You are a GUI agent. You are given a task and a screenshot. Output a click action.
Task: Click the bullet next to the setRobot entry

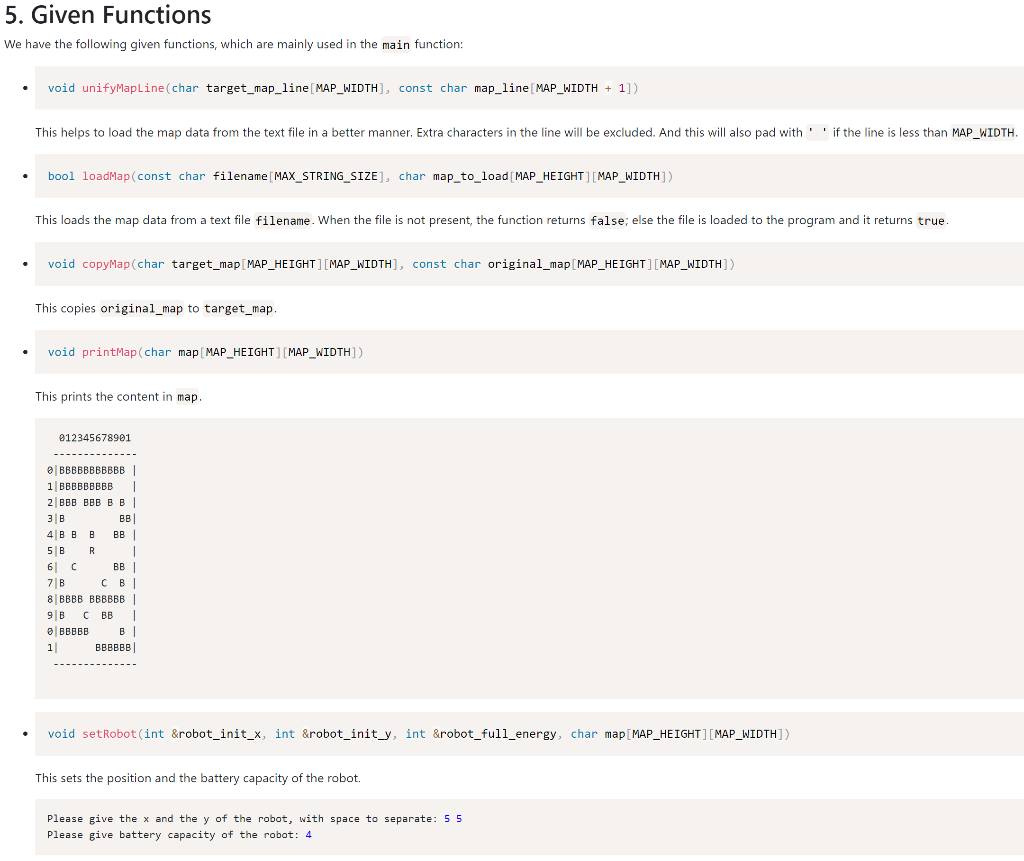pos(25,733)
